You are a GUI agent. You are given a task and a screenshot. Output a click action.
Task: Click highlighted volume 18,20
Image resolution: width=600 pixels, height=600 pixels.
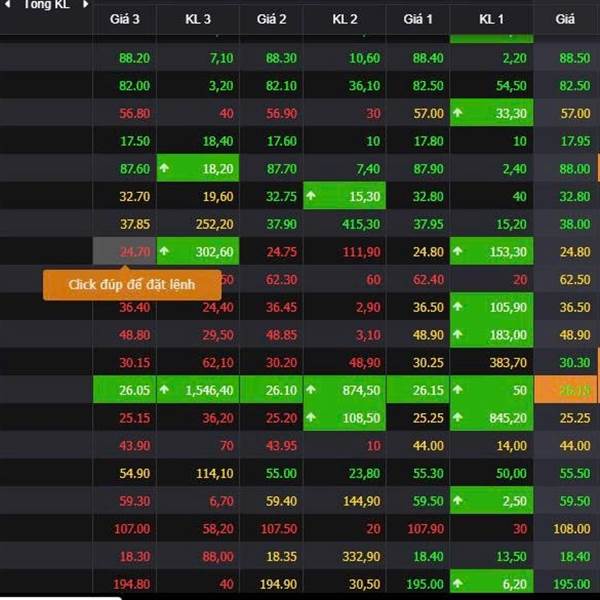[198, 168]
